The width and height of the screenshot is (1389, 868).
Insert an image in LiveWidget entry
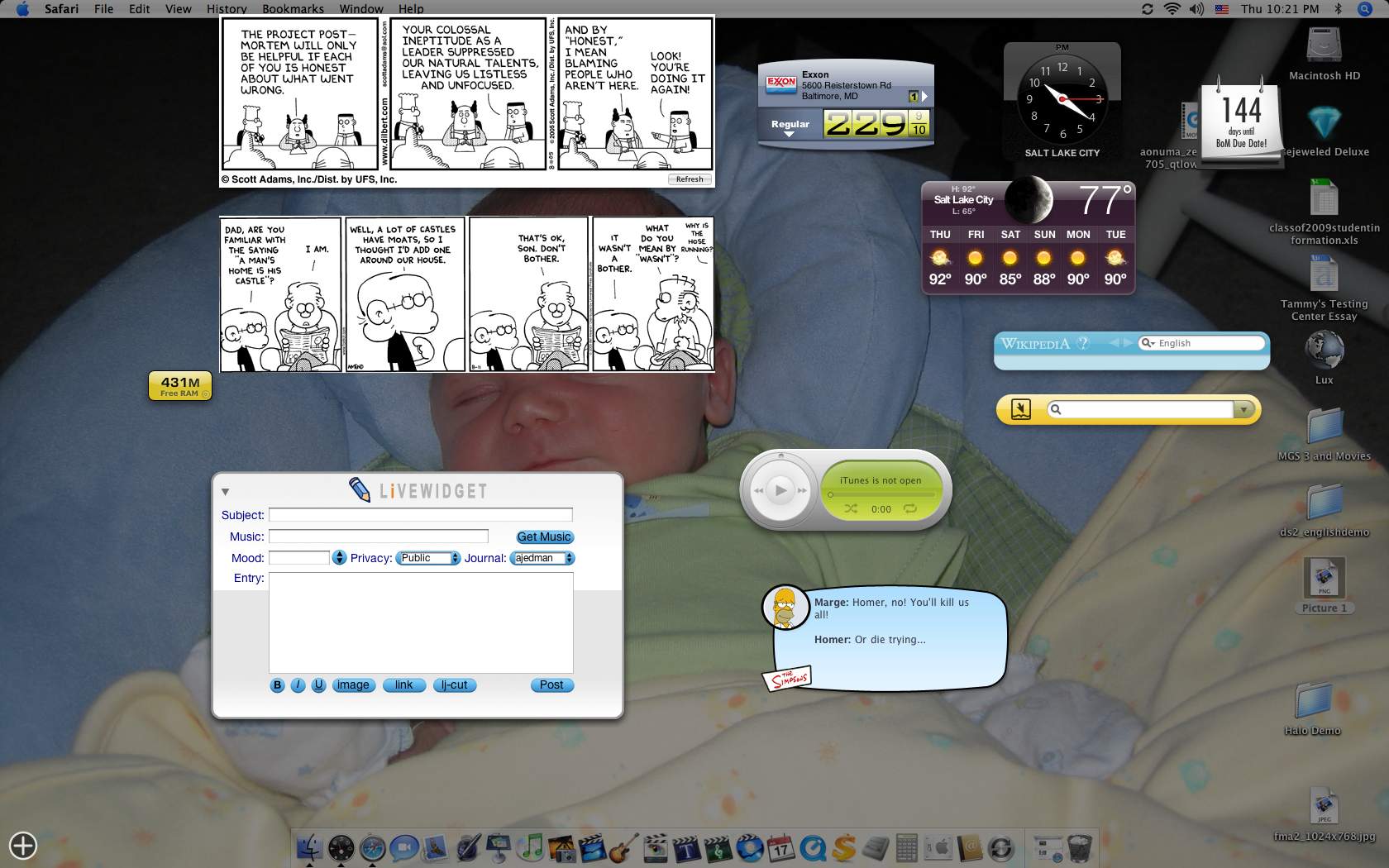coord(353,685)
